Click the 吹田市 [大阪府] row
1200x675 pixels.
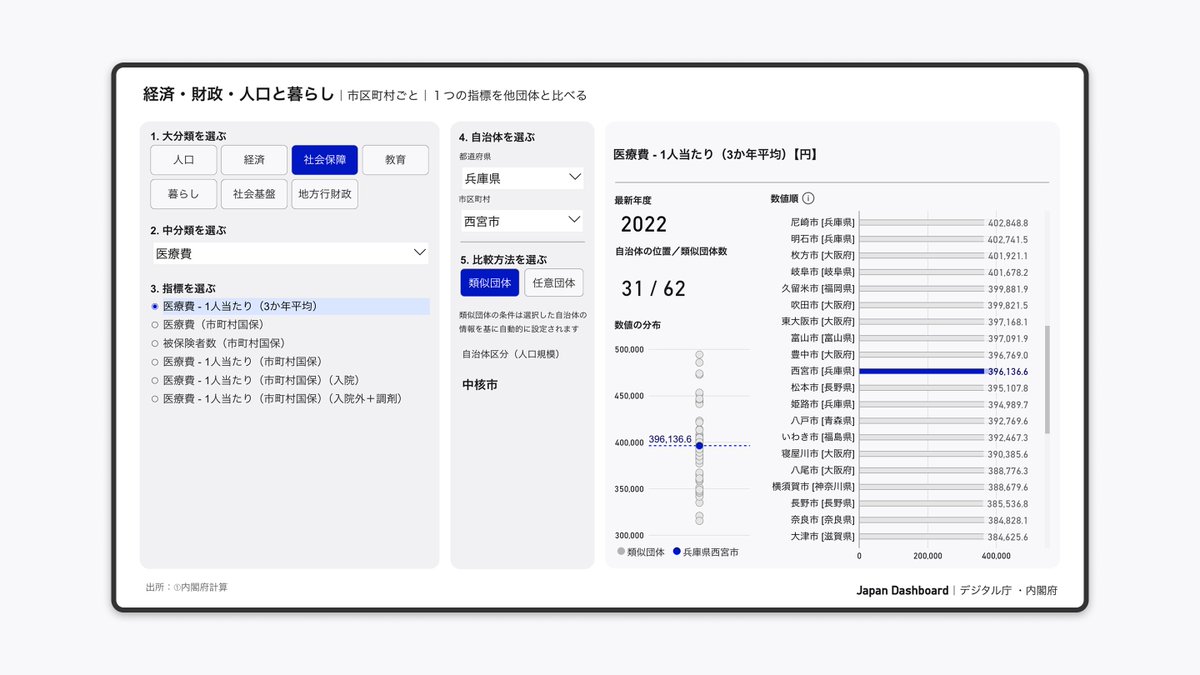[x=910, y=305]
